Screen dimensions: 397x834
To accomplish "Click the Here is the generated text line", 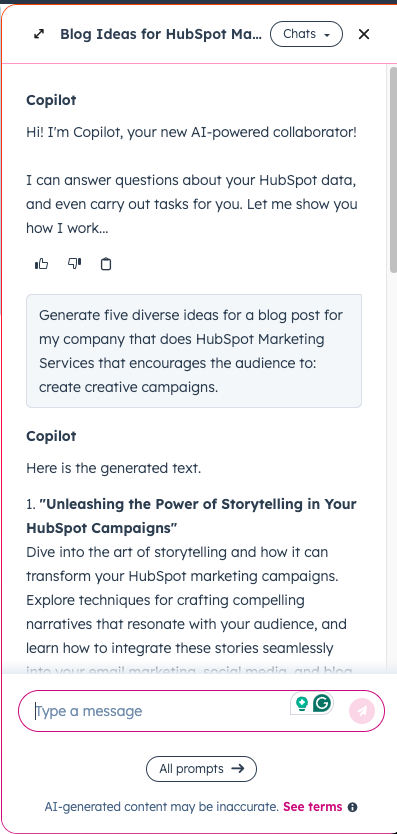I will point(113,469).
